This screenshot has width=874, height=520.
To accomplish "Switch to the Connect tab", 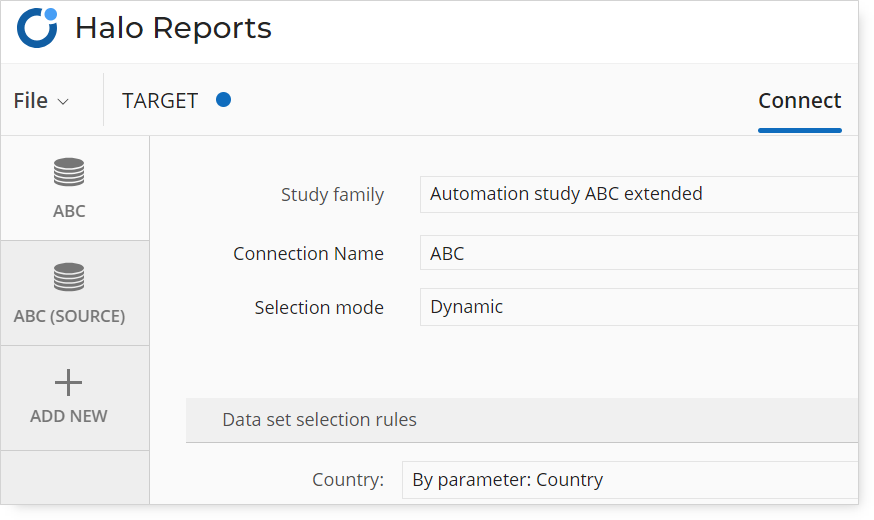I will [799, 101].
